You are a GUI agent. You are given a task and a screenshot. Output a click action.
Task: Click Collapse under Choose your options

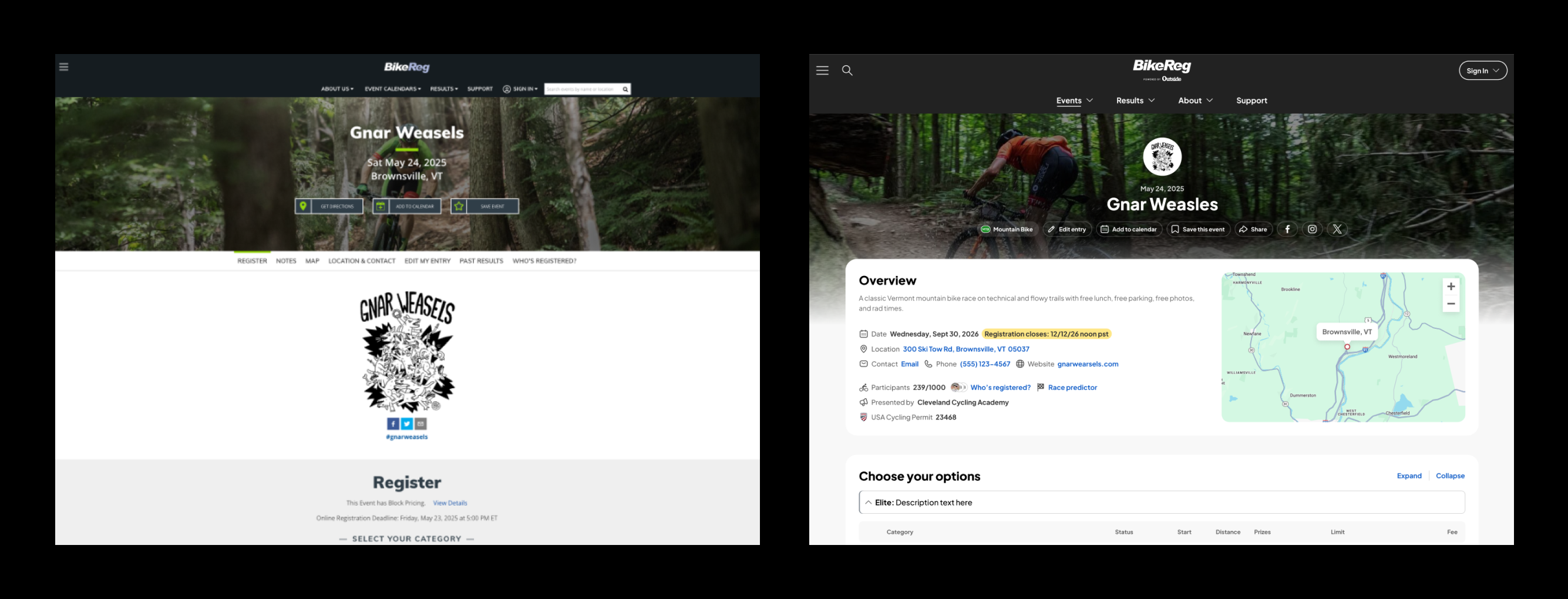[1450, 476]
